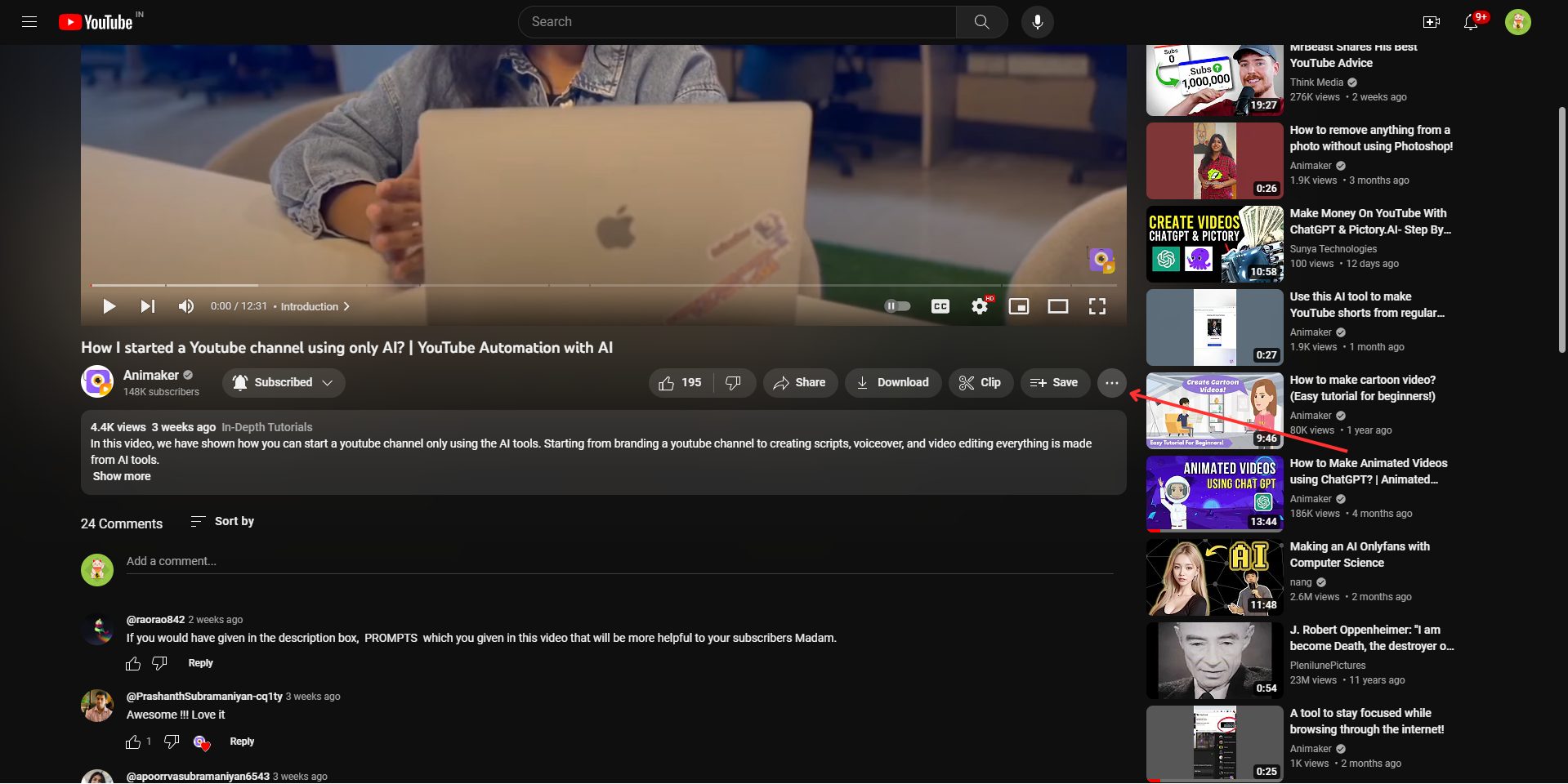Click the search magnifier button
Screen dimensions: 1568x784
(x=981, y=22)
